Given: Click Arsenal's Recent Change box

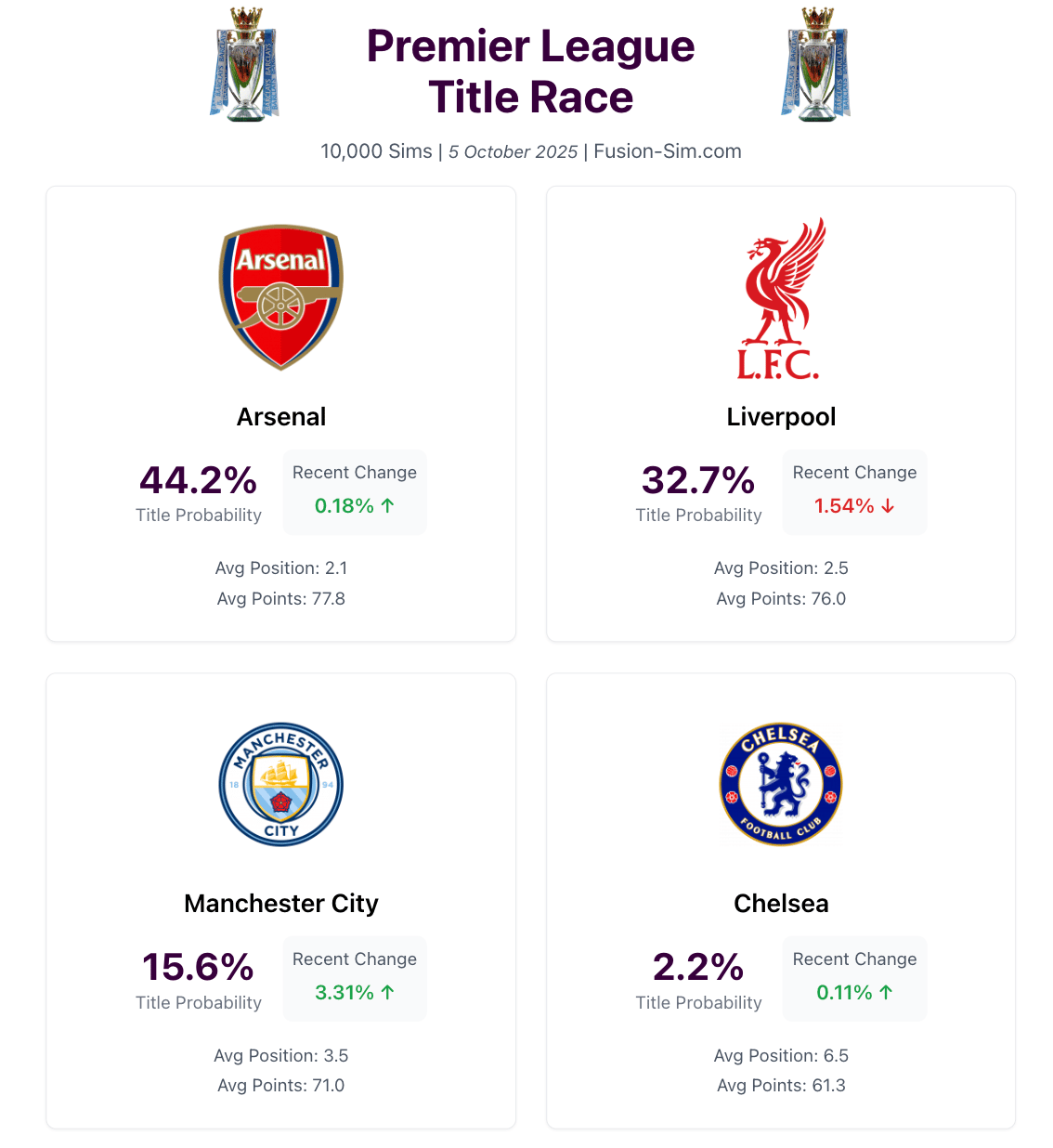Looking at the screenshot, I should point(355,492).
